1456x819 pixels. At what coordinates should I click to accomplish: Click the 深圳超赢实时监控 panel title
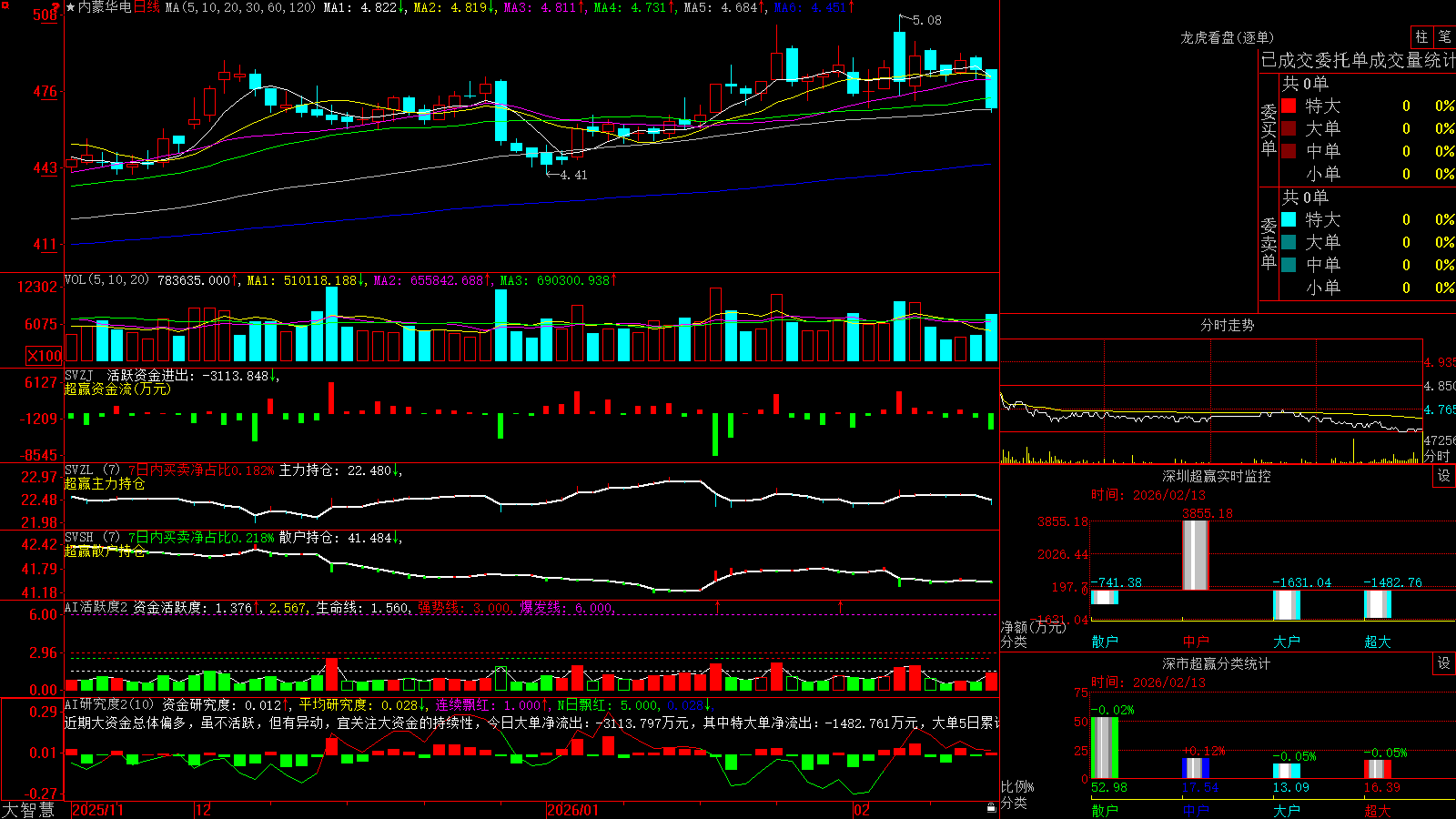point(1217,476)
